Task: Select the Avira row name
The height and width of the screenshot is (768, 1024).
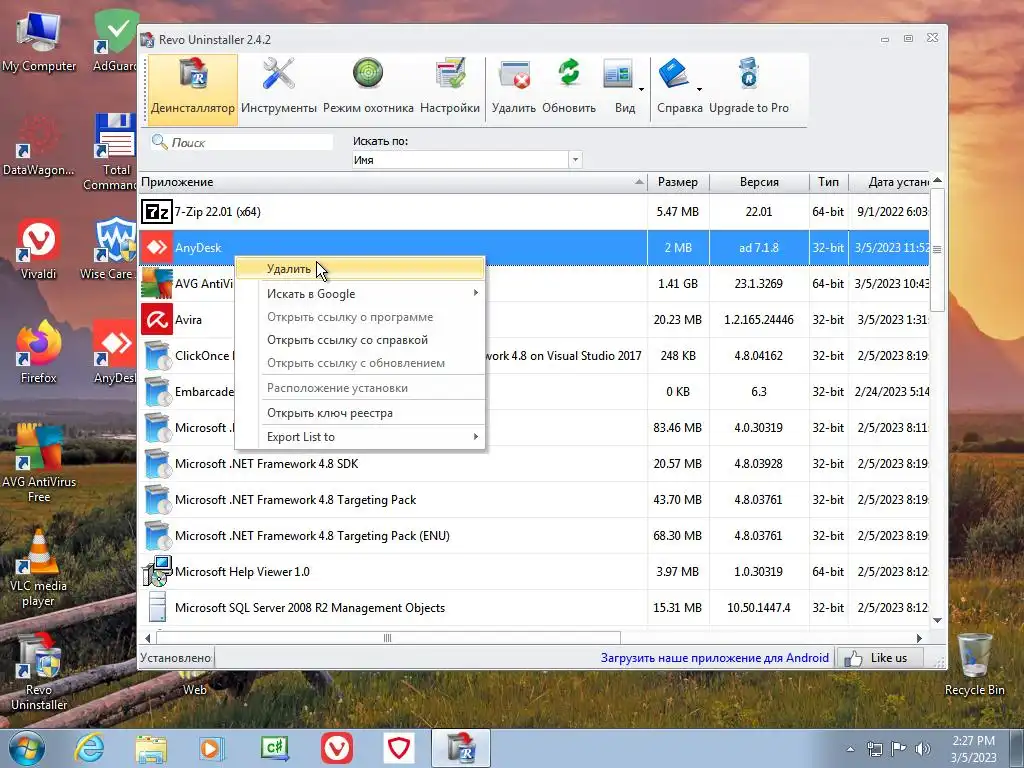Action: point(188,320)
